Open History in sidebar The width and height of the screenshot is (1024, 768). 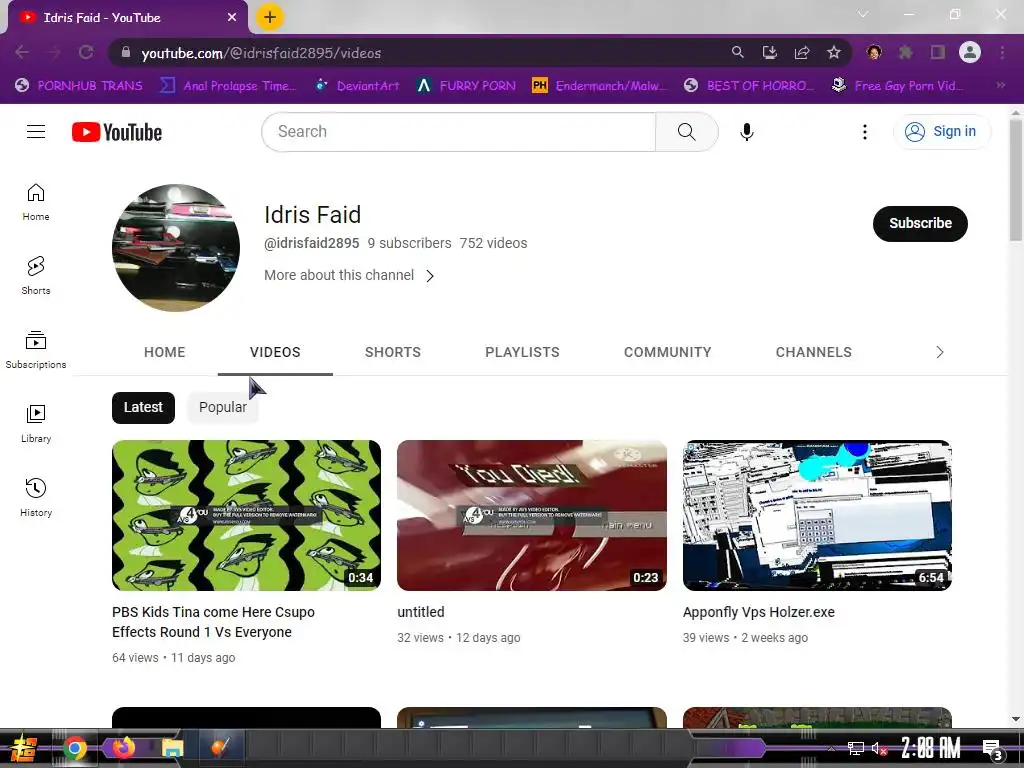(x=36, y=498)
